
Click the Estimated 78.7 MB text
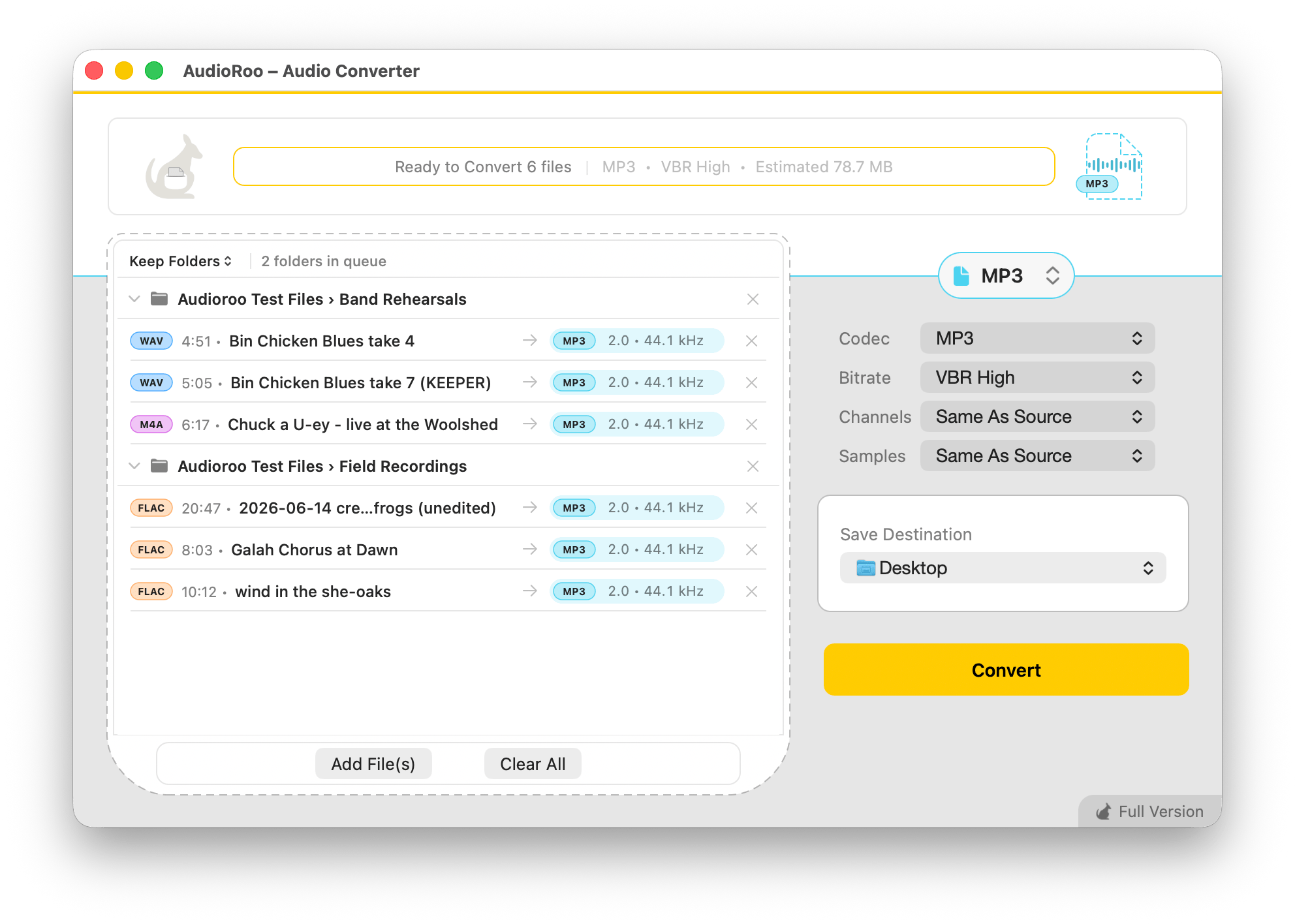coord(824,166)
